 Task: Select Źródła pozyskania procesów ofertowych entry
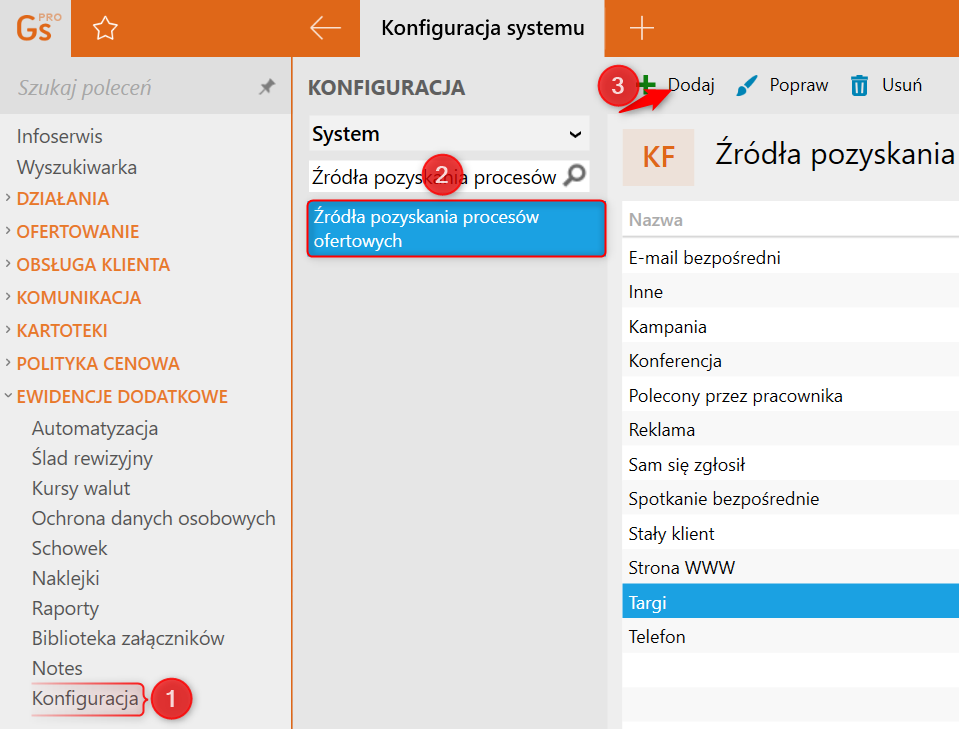[456, 229]
